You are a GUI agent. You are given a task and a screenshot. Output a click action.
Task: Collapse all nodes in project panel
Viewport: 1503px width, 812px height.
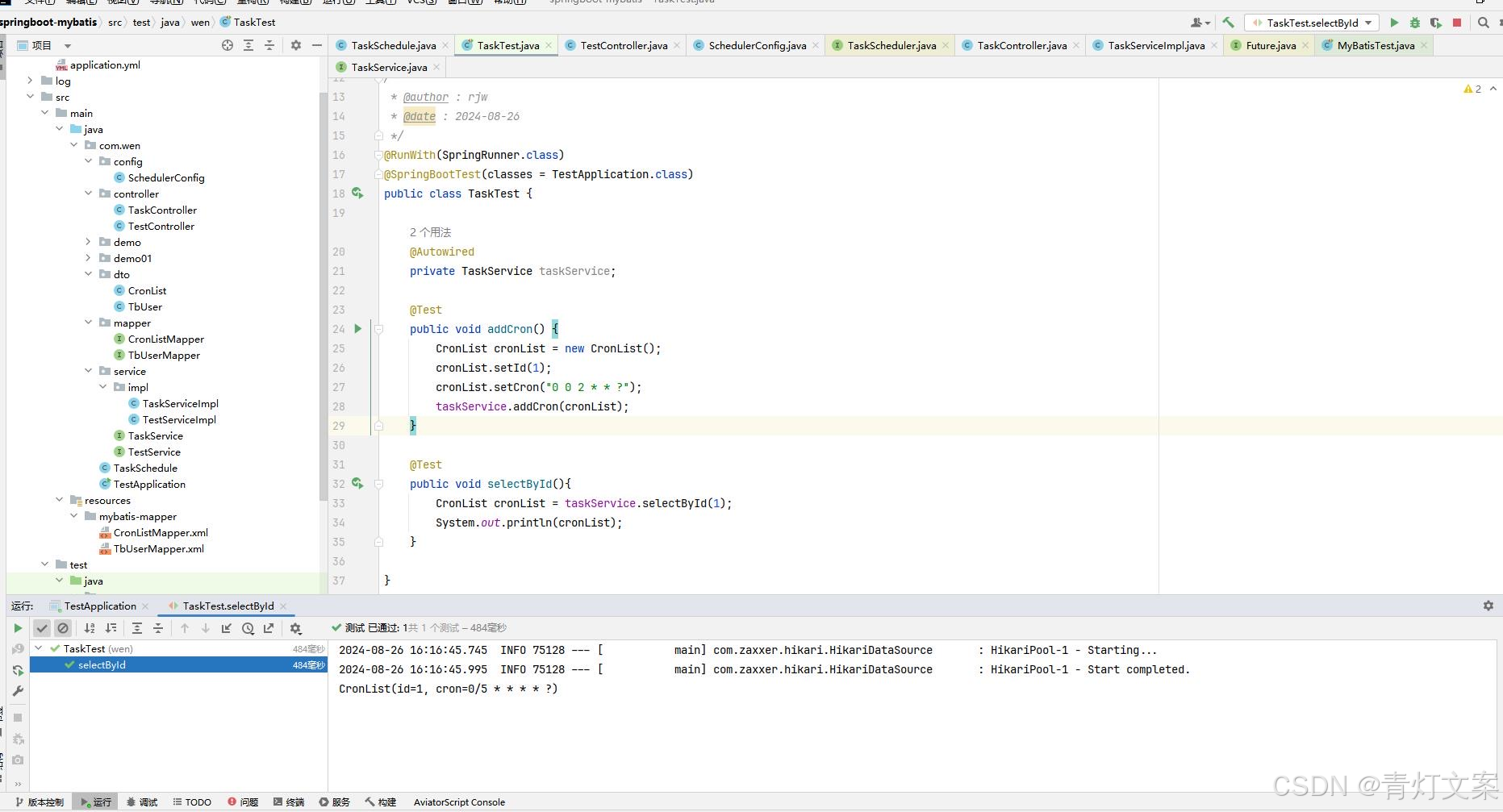tap(269, 45)
